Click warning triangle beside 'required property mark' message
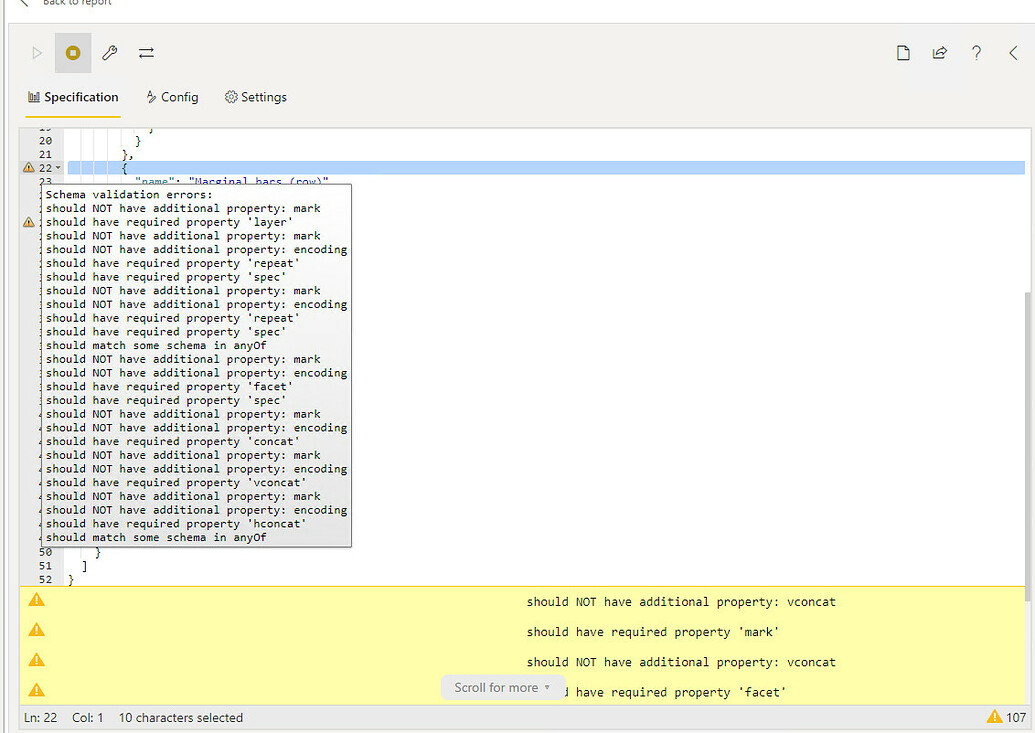The image size is (1035, 733). 37,629
